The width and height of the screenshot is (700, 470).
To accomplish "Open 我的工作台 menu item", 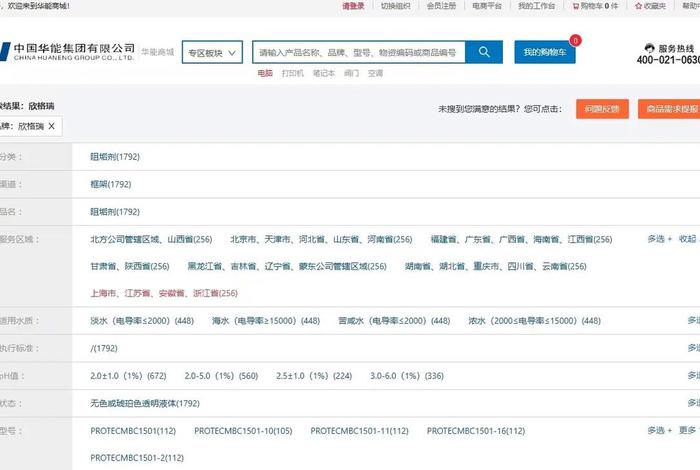I will (537, 6).
